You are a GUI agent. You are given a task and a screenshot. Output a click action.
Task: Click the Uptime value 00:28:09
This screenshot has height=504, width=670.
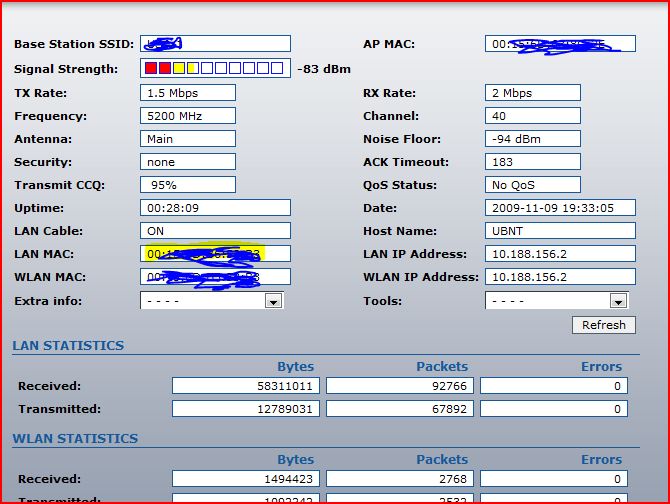point(215,208)
